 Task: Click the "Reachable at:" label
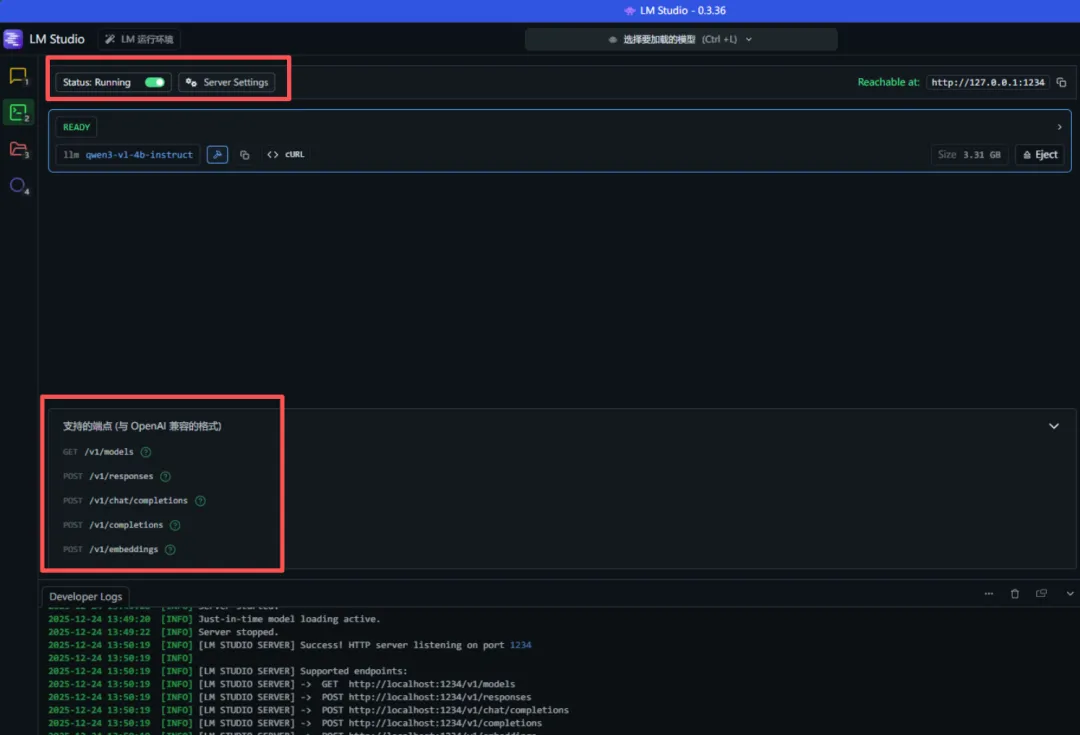pos(888,82)
